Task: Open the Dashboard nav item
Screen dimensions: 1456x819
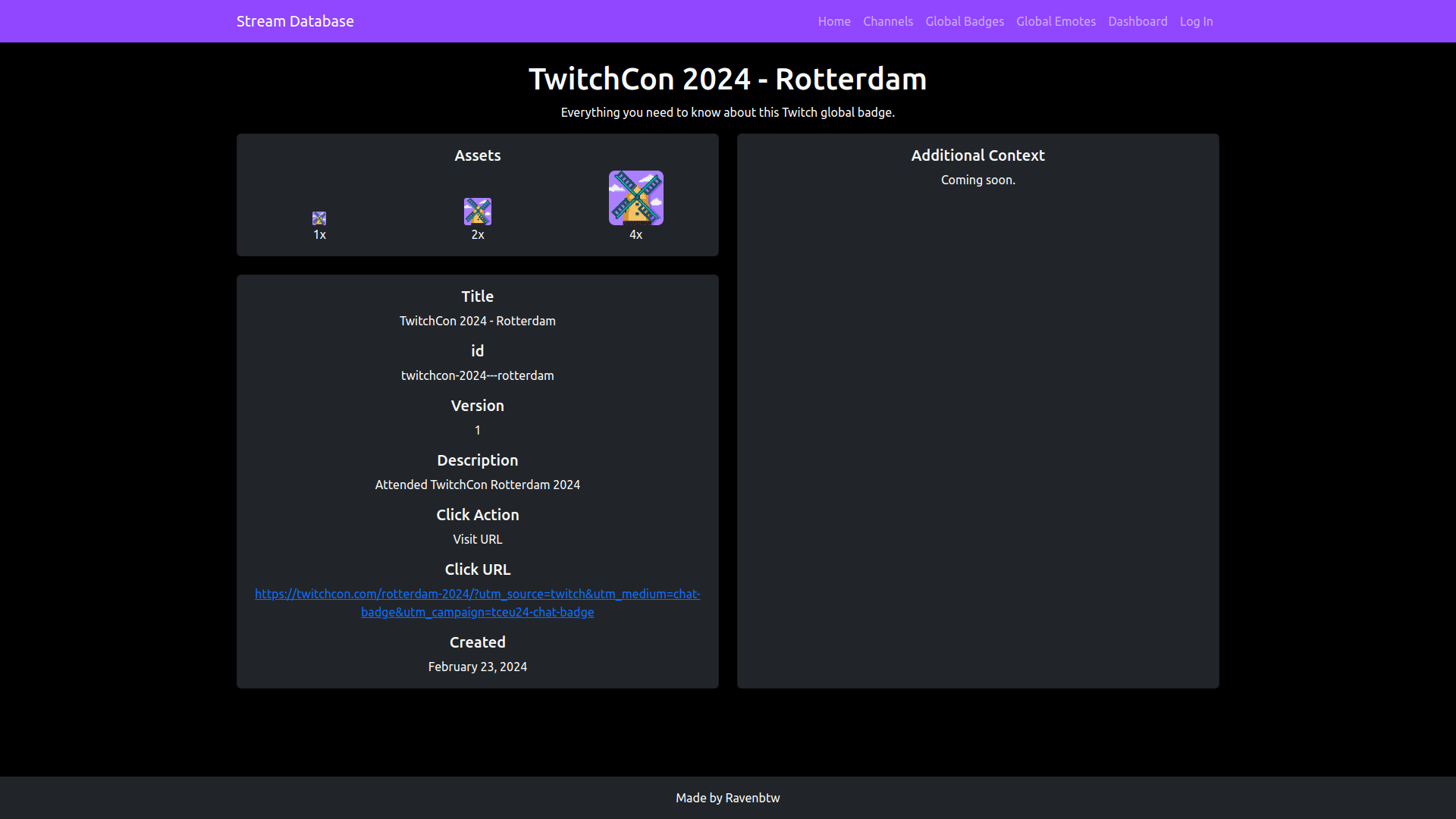Action: point(1137,21)
